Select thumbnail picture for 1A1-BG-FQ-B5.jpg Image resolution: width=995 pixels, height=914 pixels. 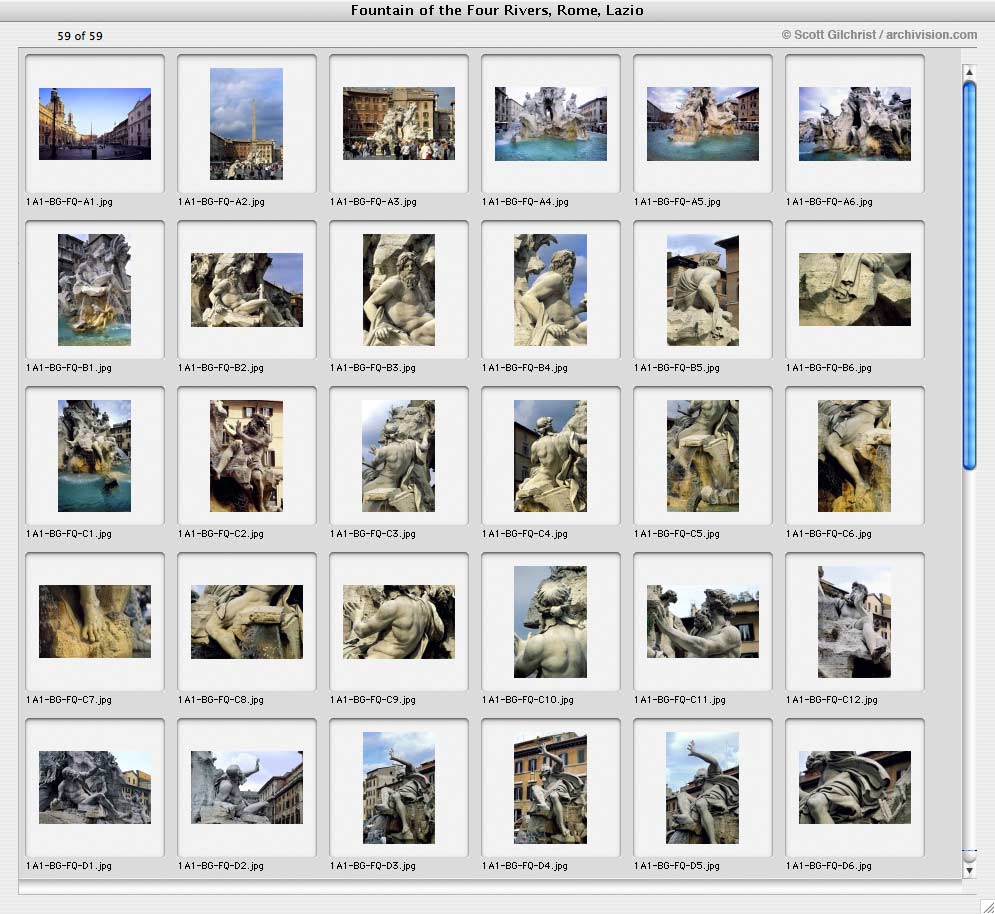click(702, 290)
